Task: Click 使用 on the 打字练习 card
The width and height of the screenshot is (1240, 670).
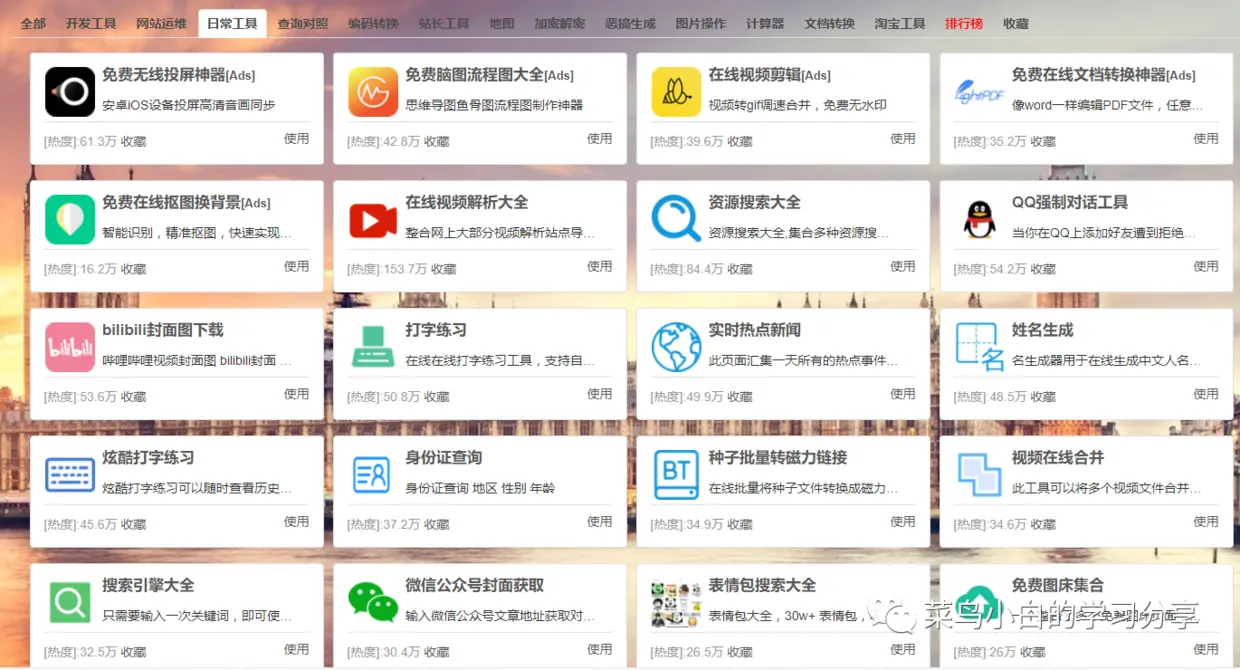Action: click(x=600, y=394)
